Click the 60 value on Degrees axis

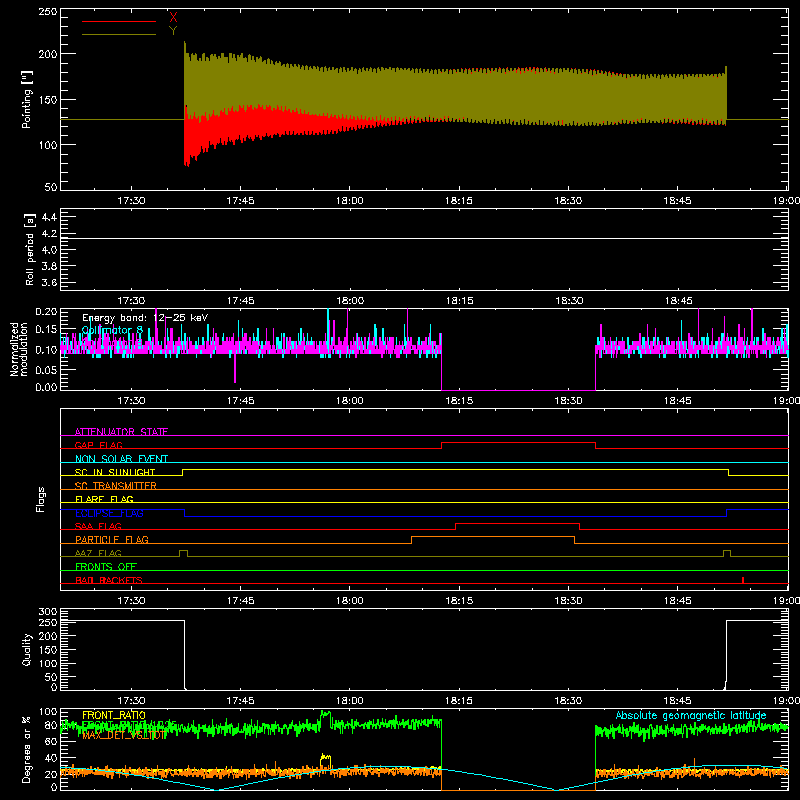point(51,742)
